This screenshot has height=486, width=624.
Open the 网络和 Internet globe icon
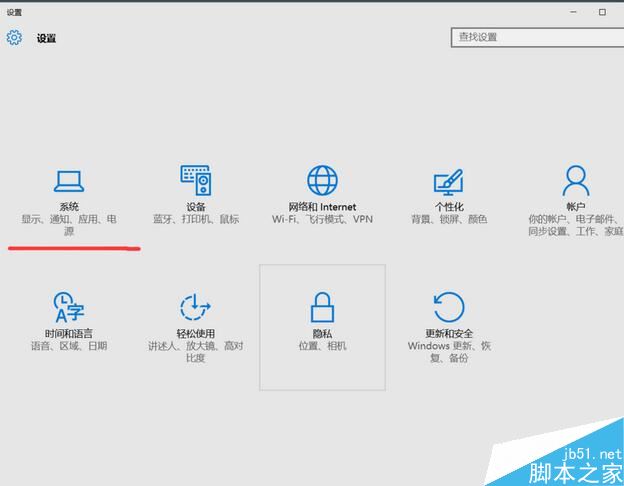point(322,180)
